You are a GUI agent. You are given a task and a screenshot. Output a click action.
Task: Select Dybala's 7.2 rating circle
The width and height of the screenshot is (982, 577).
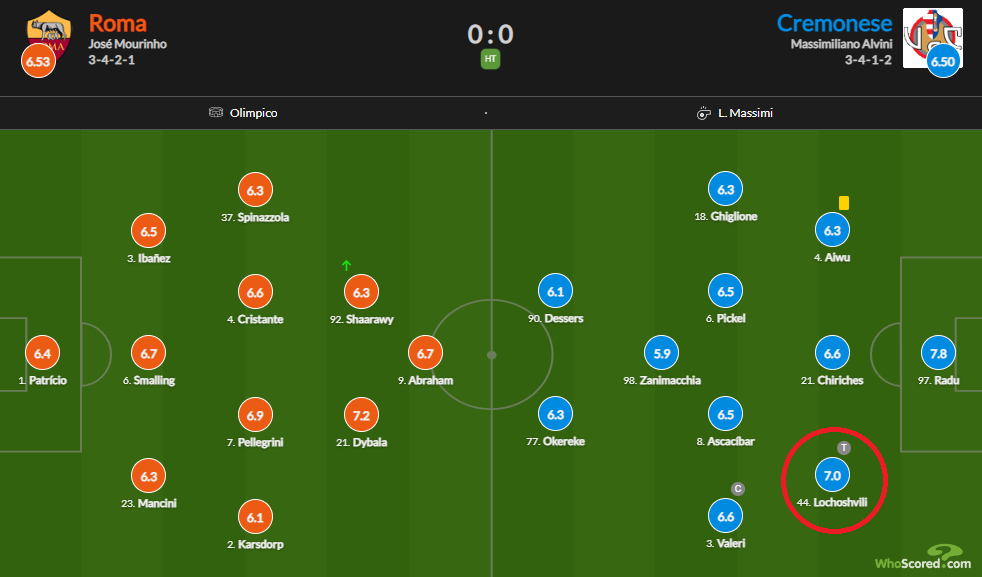tap(362, 414)
